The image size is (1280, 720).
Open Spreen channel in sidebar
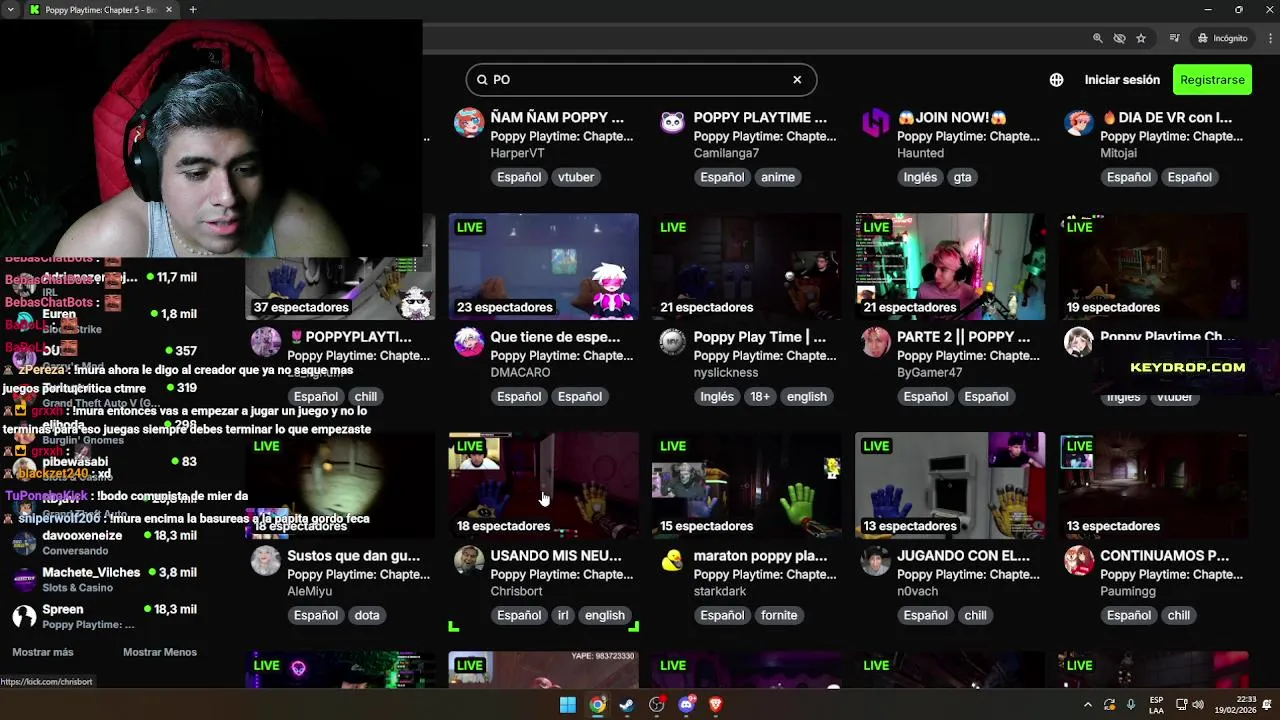click(x=105, y=616)
